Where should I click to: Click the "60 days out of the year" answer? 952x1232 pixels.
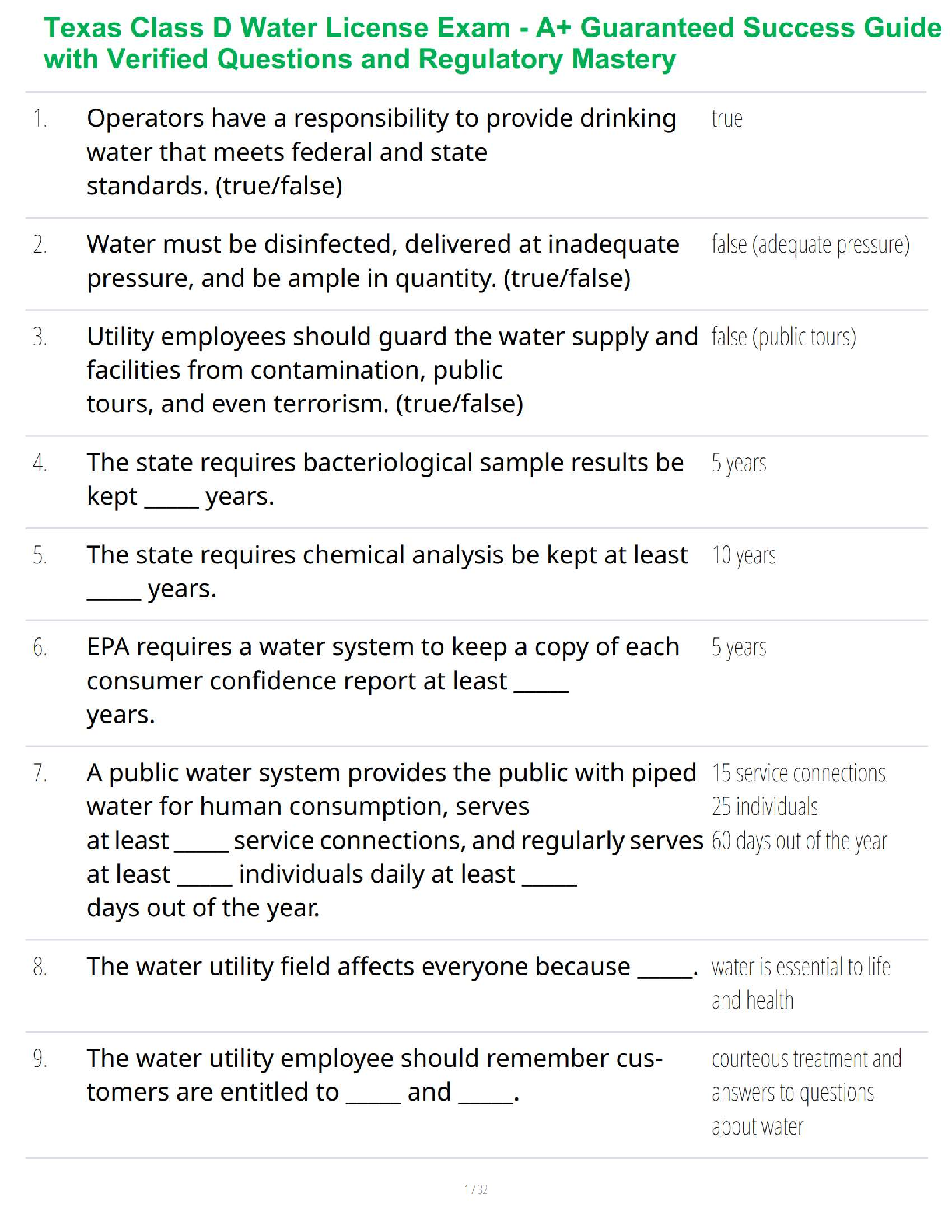(799, 841)
